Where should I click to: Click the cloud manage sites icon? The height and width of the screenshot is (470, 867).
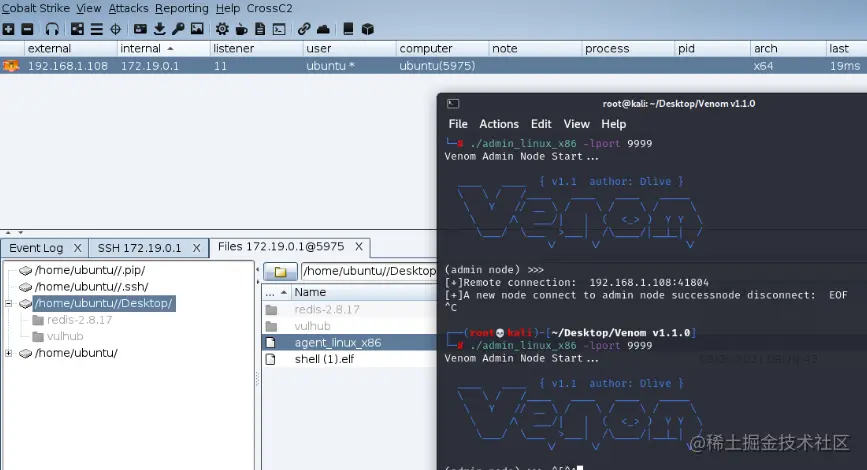click(x=323, y=29)
